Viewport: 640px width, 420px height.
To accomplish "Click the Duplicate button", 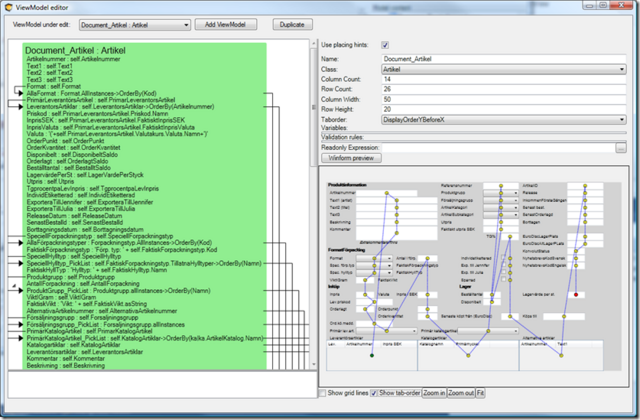I will (x=292, y=24).
